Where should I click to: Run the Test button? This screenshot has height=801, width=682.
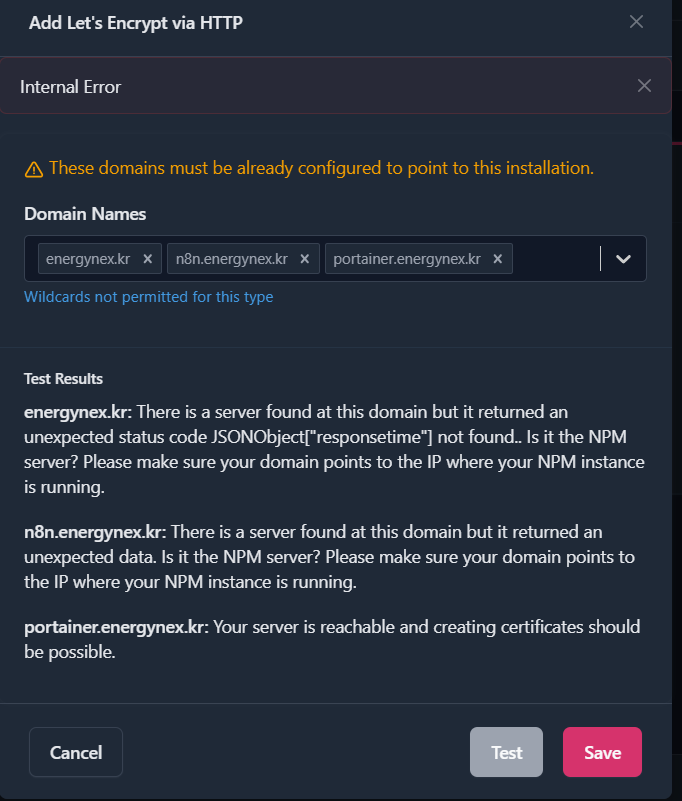[x=506, y=752]
